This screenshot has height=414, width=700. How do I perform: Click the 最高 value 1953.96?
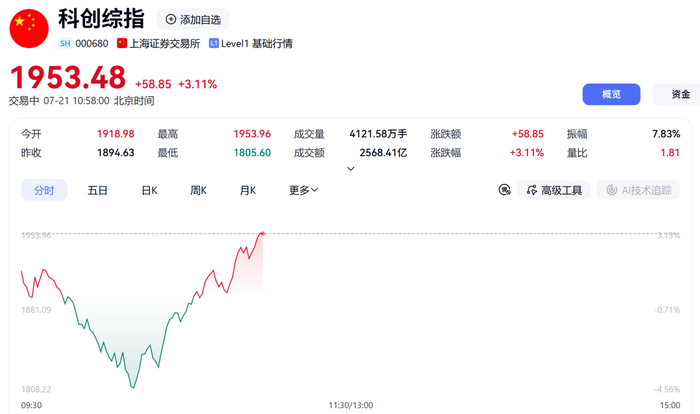click(252, 134)
